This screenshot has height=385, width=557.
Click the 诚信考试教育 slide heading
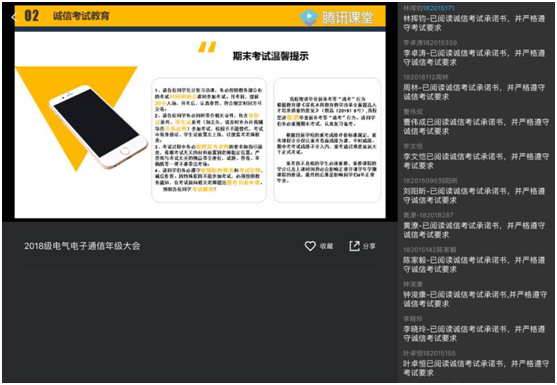pos(81,16)
